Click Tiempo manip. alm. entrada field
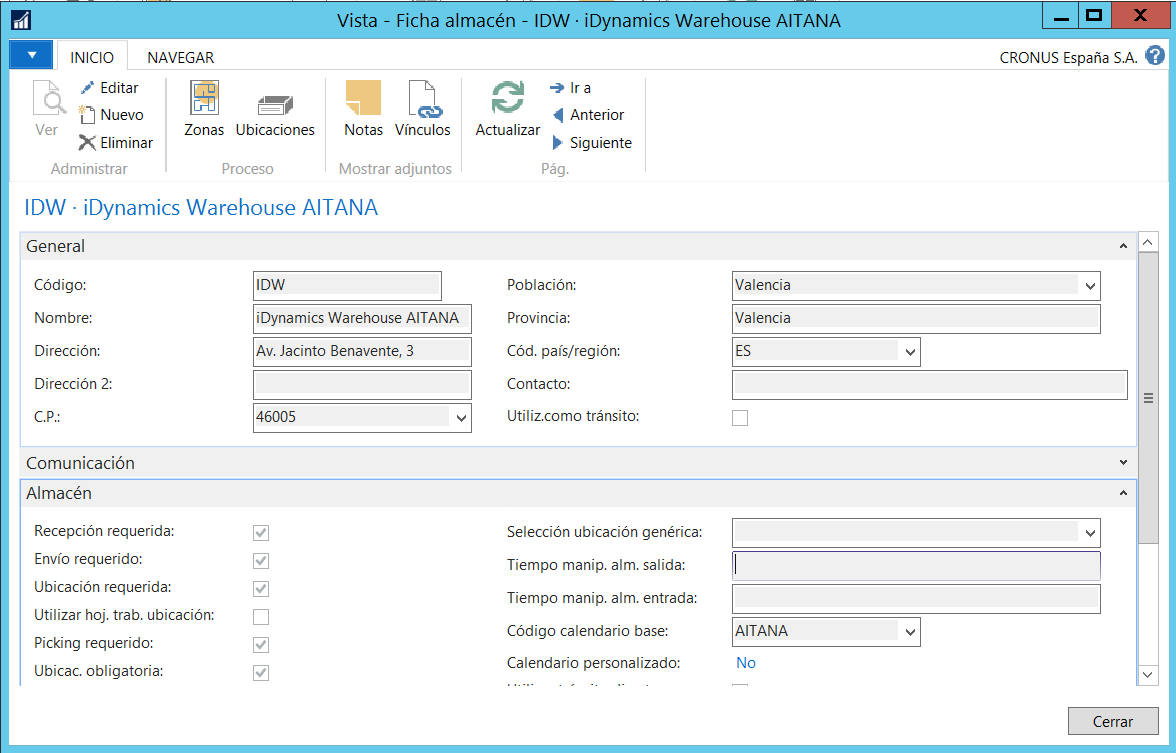1176x753 pixels. (916, 598)
